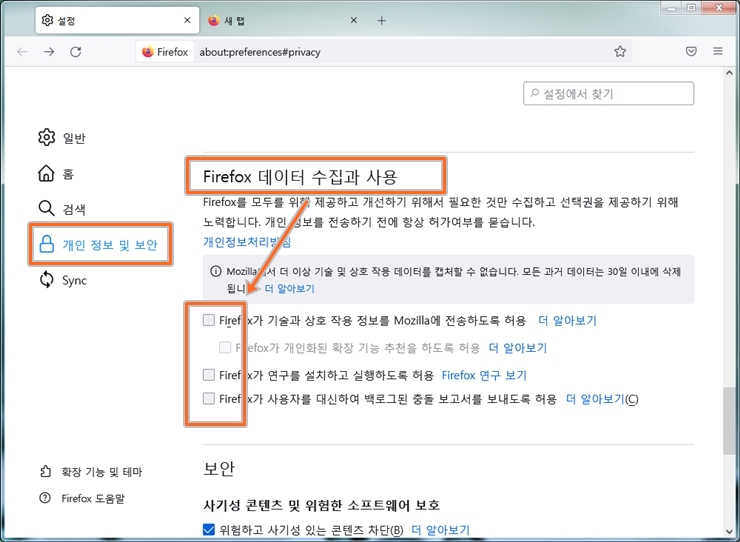
Task: Click the scrollbar up arrow
Action: (x=729, y=73)
